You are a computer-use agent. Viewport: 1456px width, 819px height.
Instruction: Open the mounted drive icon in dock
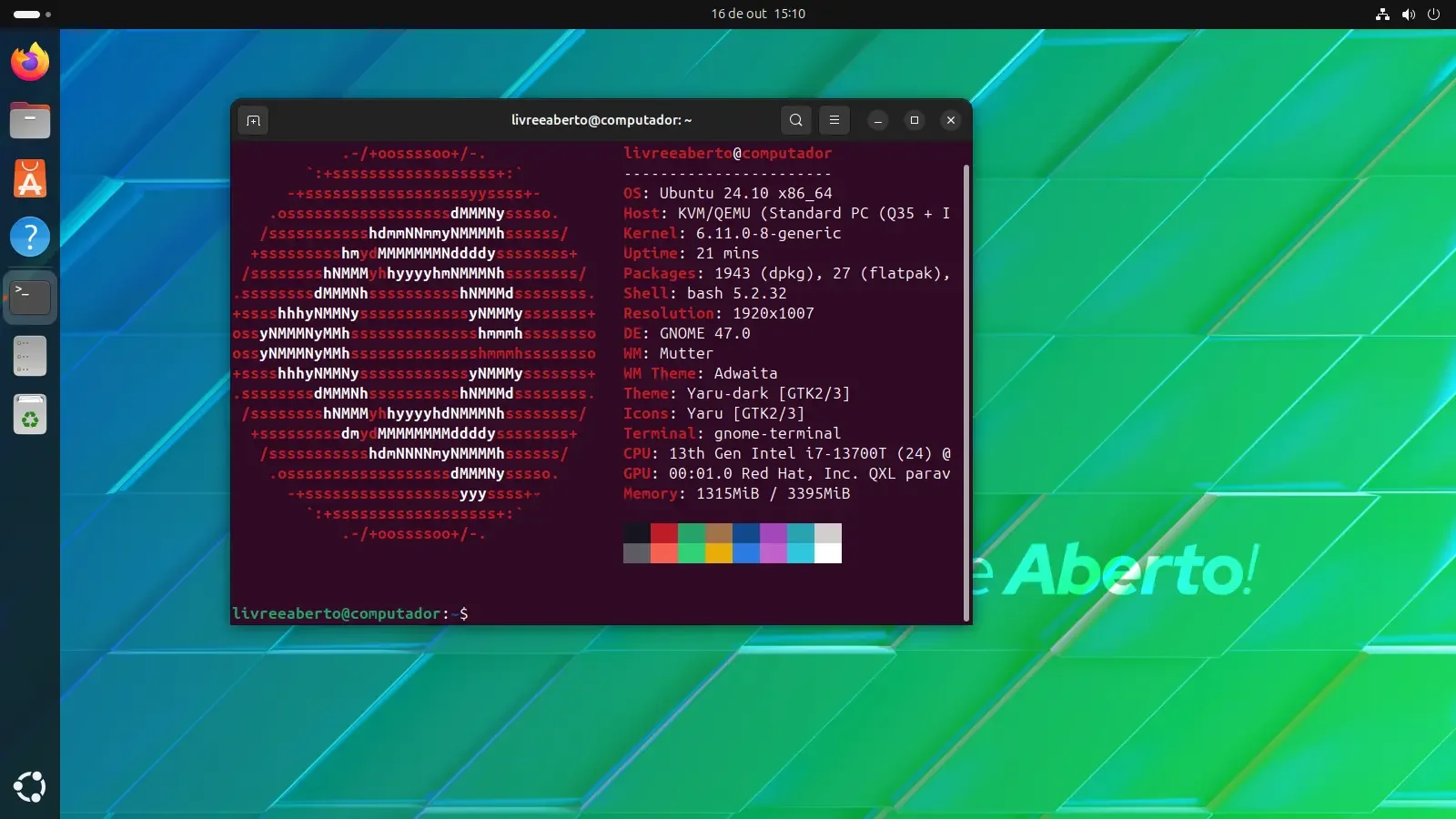[30, 356]
